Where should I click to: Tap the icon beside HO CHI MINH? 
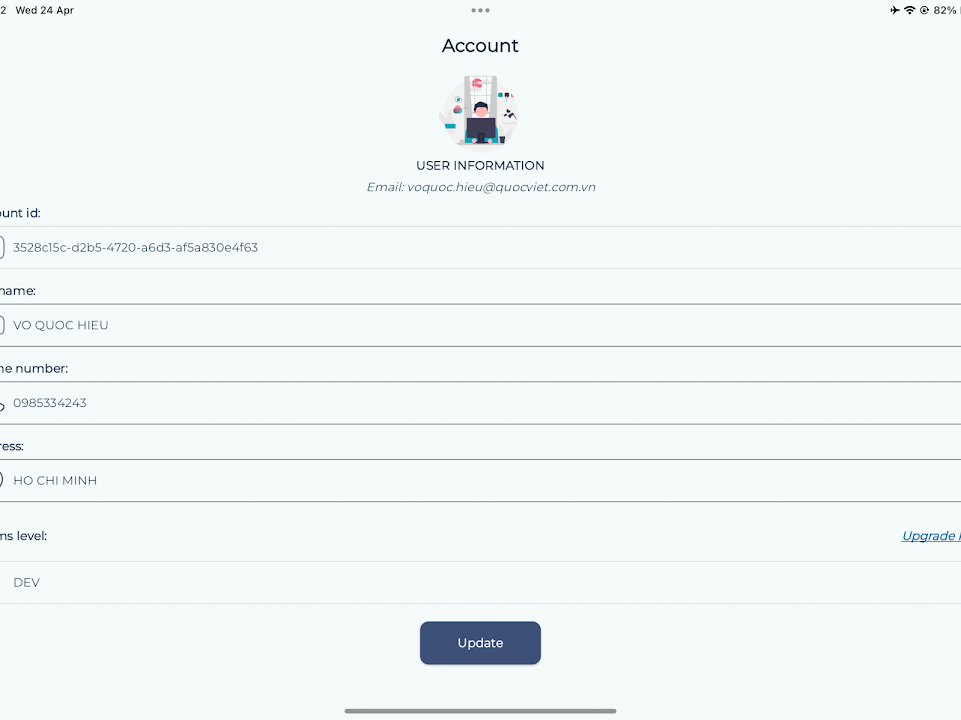pyautogui.click(x=2, y=480)
